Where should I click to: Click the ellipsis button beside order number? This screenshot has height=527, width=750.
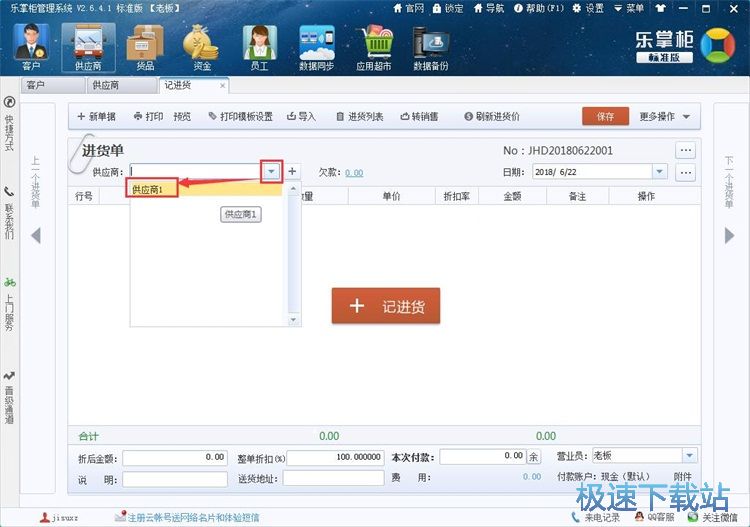coord(685,150)
